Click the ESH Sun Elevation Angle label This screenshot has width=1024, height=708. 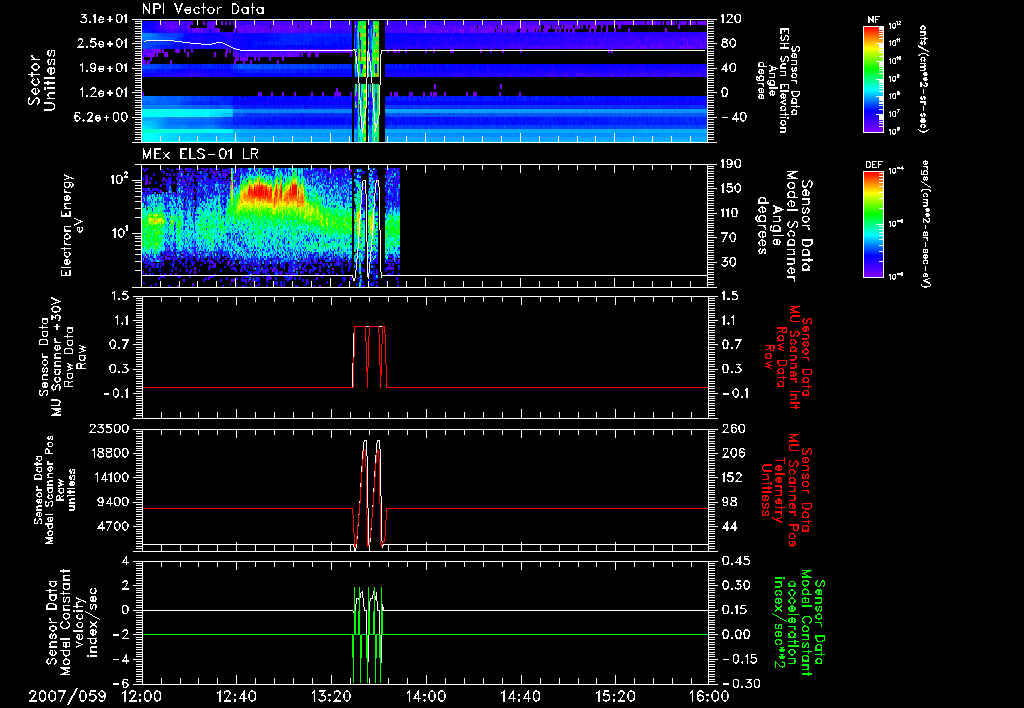click(x=777, y=80)
